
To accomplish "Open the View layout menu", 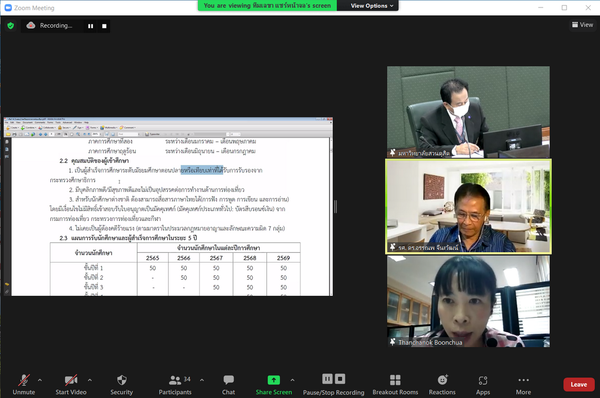I will [x=582, y=25].
